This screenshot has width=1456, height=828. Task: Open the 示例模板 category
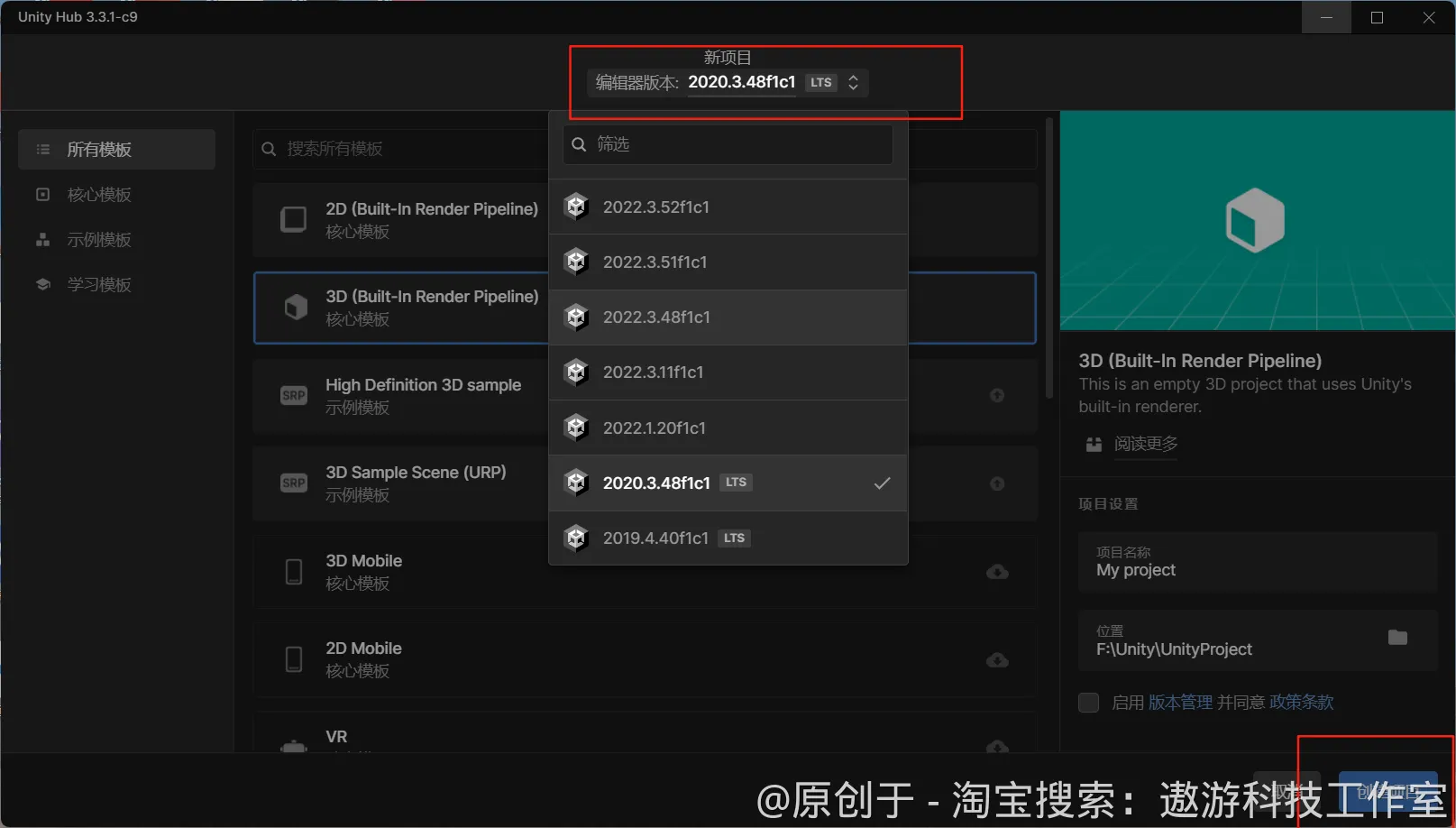[99, 240]
